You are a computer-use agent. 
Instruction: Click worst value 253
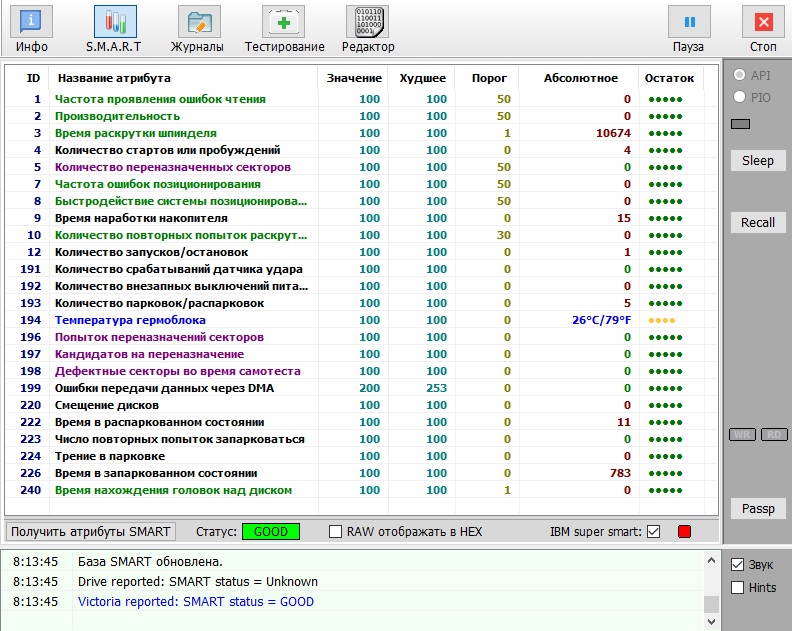(436, 388)
